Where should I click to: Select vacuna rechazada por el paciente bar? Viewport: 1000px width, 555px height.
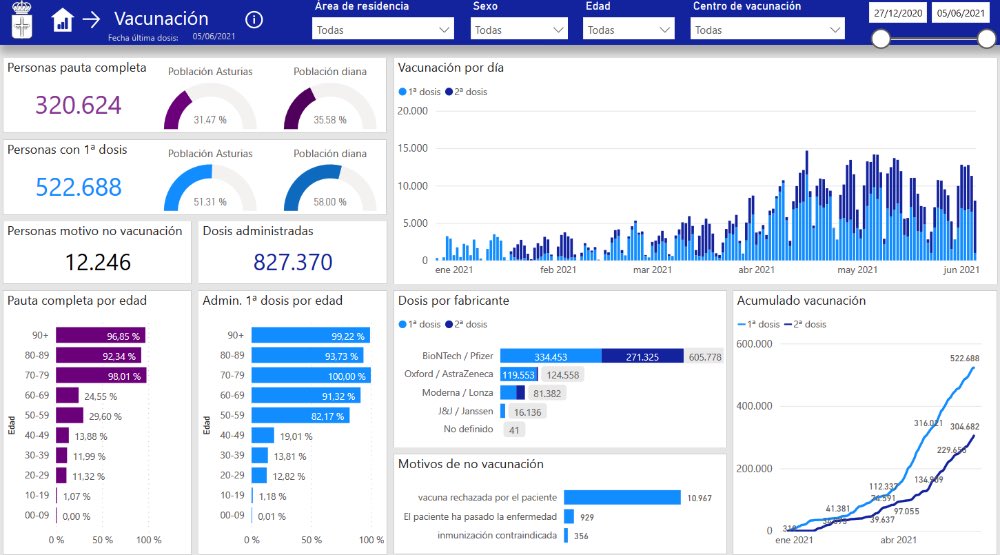(622, 498)
